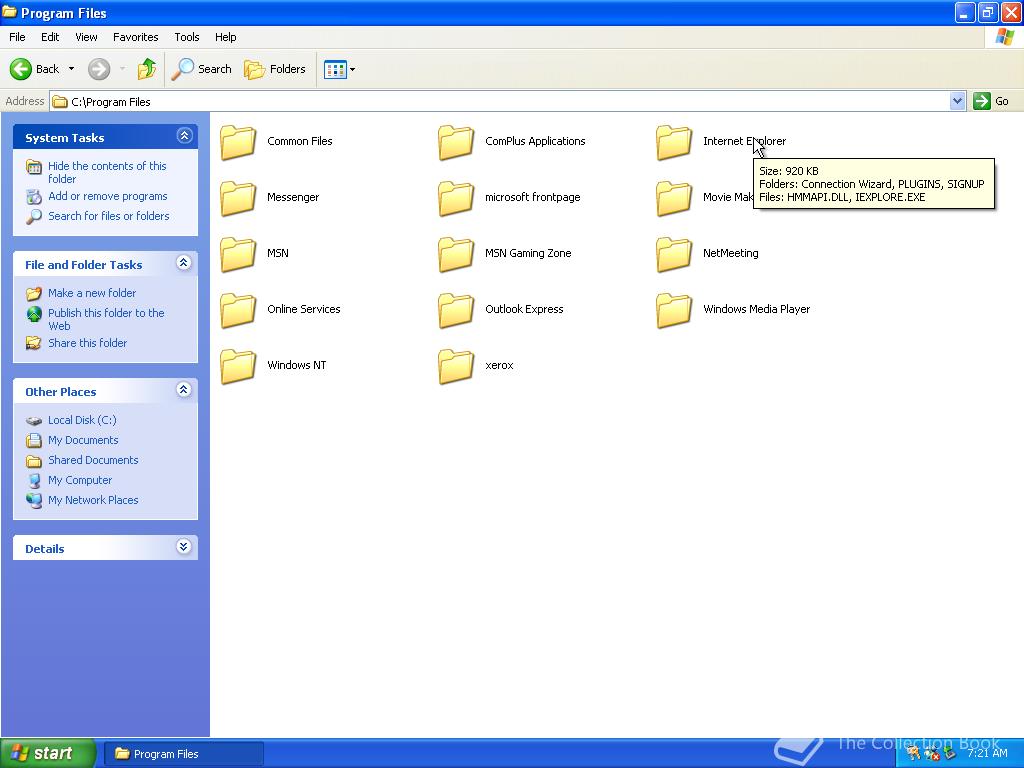Collapse the Other Places panel
The height and width of the screenshot is (768, 1024).
point(184,390)
